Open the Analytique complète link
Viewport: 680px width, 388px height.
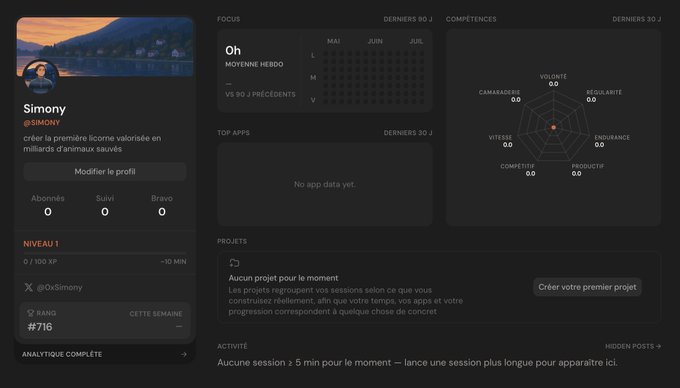(x=62, y=354)
